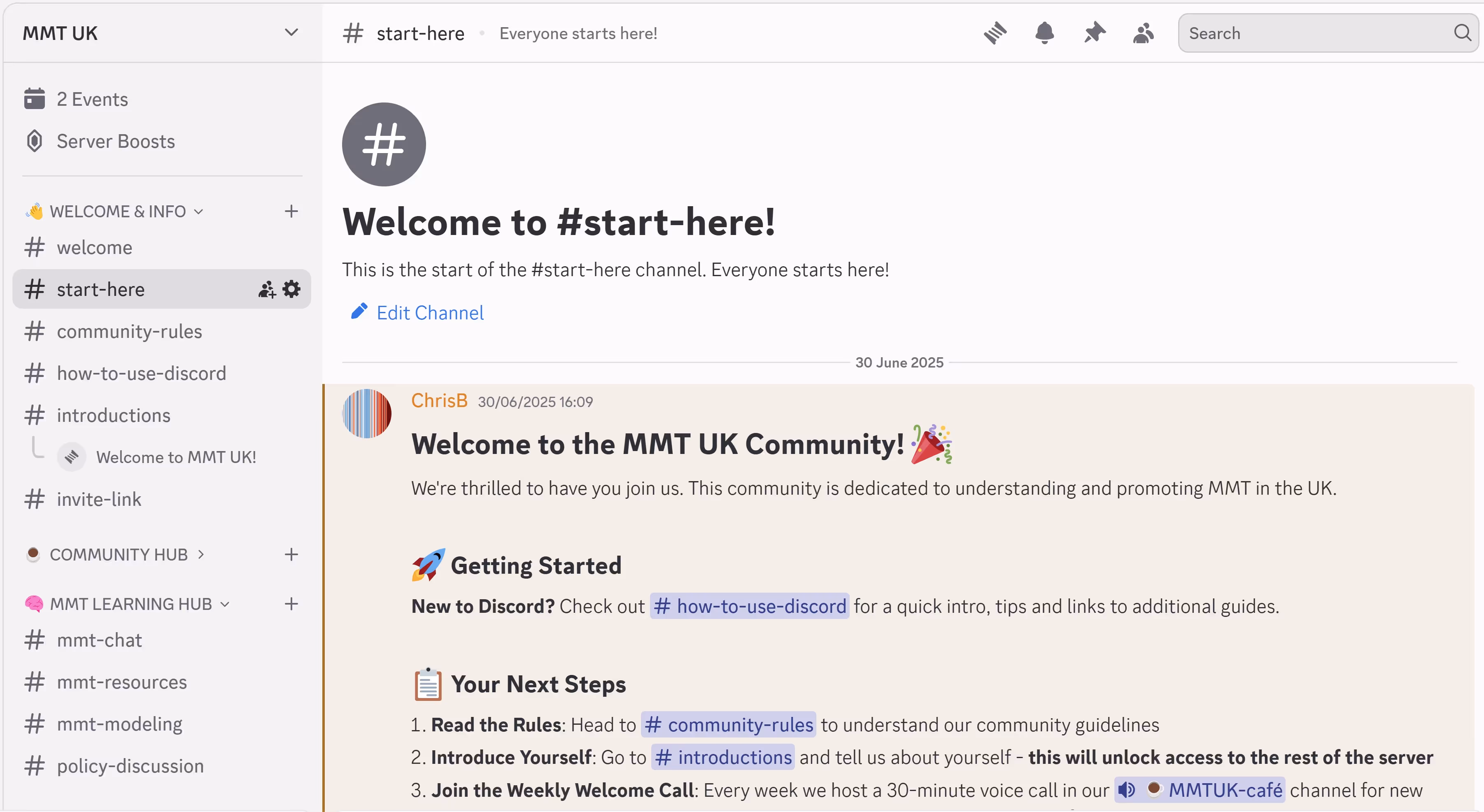Add channel to WELCOME & INFO category
The image size is (1484, 812).
(x=291, y=211)
